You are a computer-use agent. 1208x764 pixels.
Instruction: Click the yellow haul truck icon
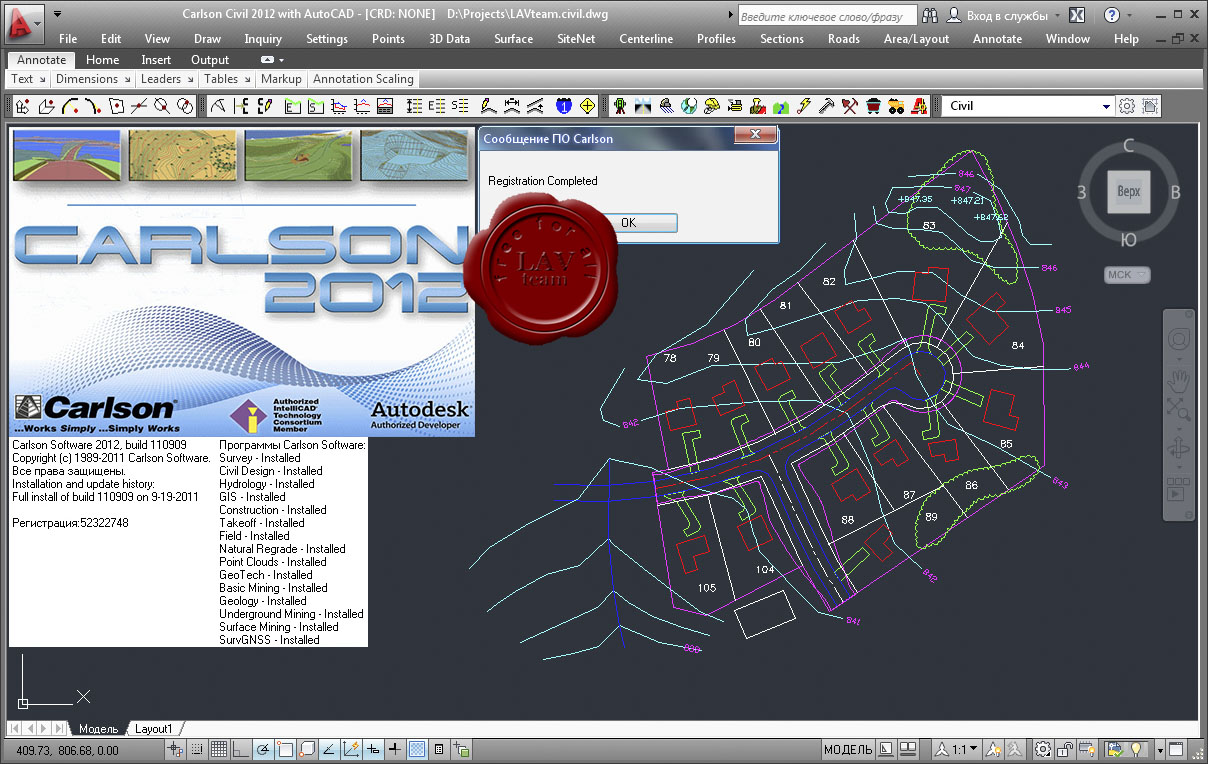click(895, 105)
